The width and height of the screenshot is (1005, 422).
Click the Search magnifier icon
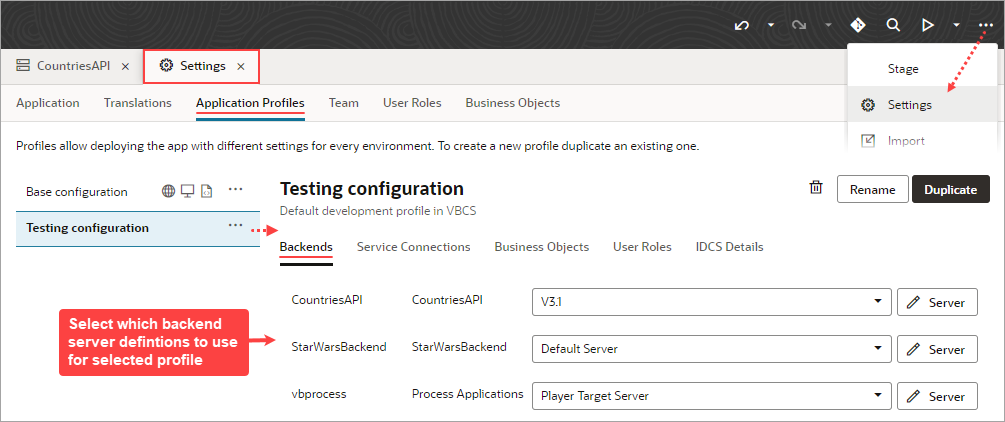click(x=893, y=26)
